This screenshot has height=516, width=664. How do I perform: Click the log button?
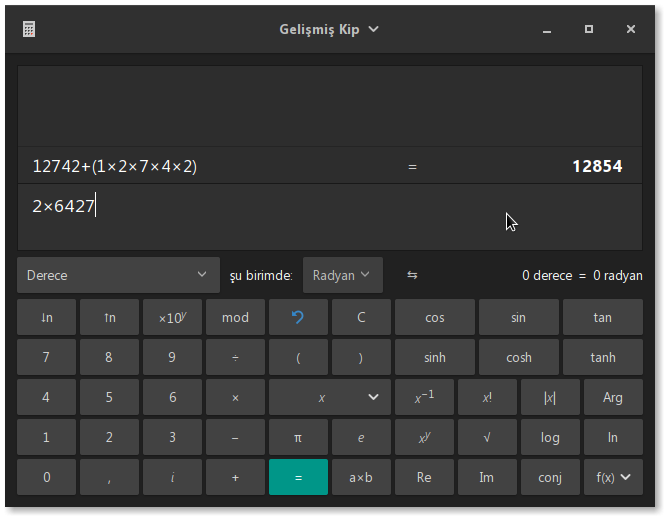[550, 437]
